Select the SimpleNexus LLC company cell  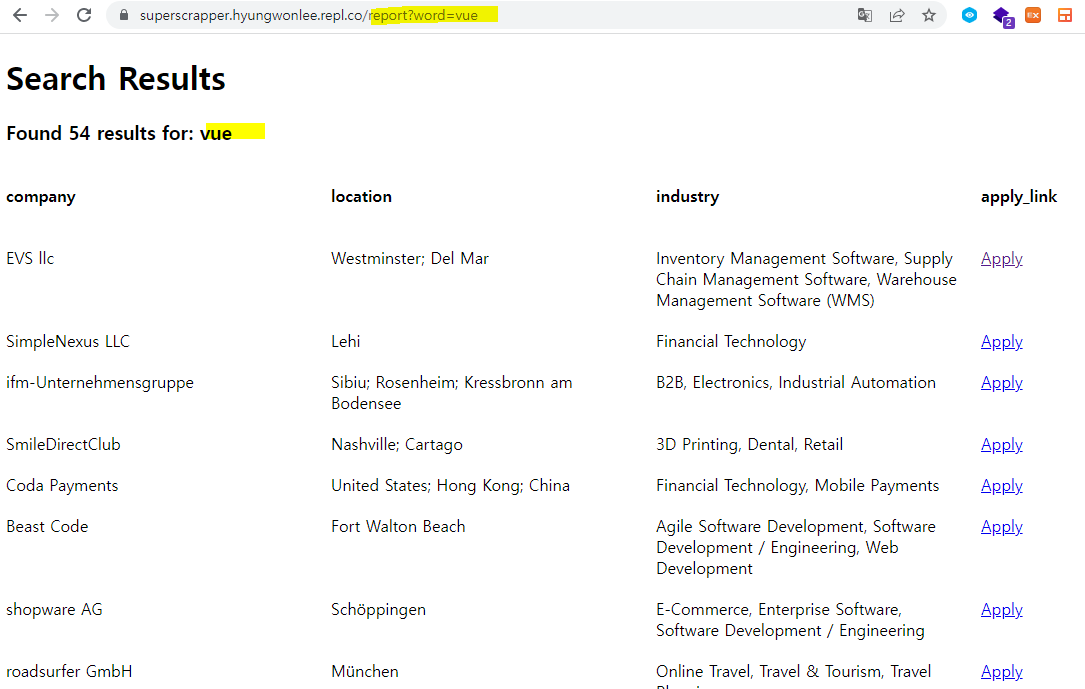point(68,342)
